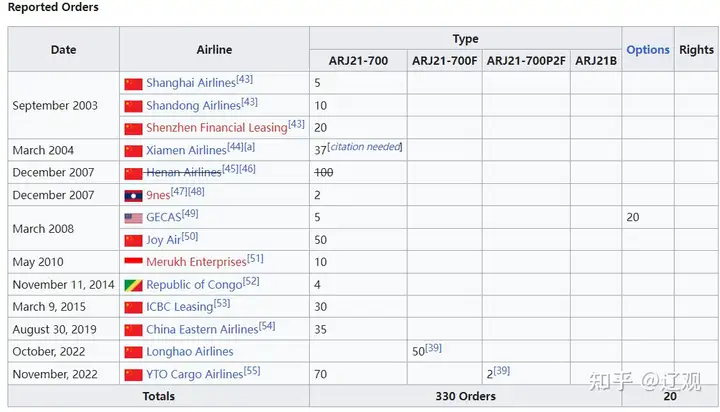Screen dimensions: 720x412
Task: Click the 'Rights' column header
Action: click(697, 50)
